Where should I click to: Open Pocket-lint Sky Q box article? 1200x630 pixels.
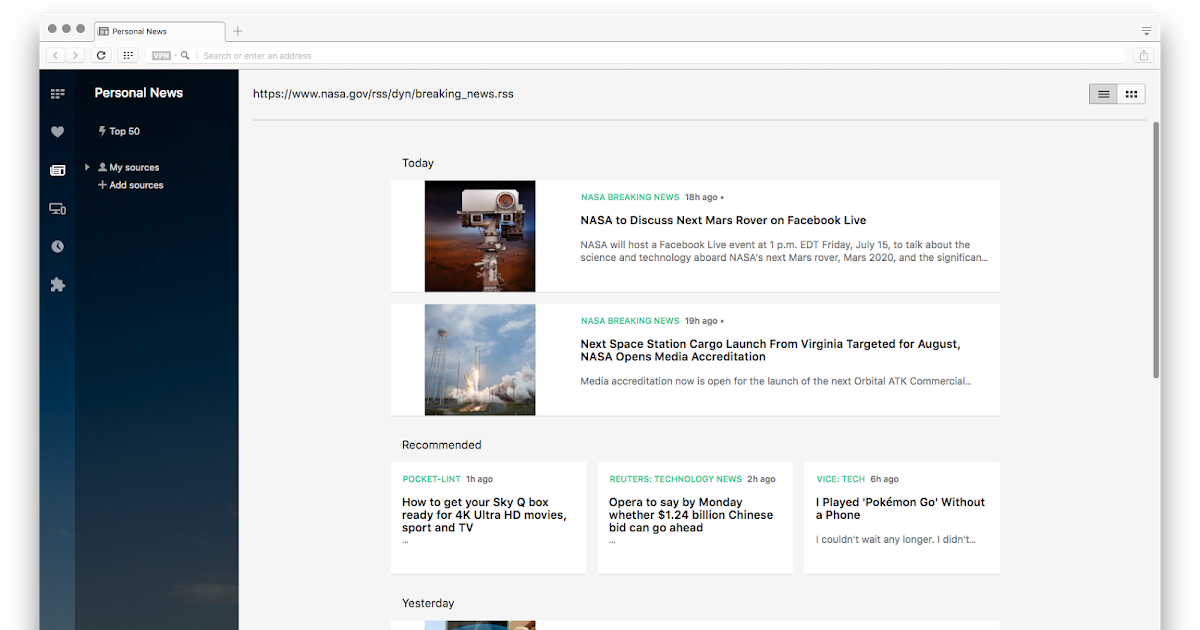coord(488,517)
